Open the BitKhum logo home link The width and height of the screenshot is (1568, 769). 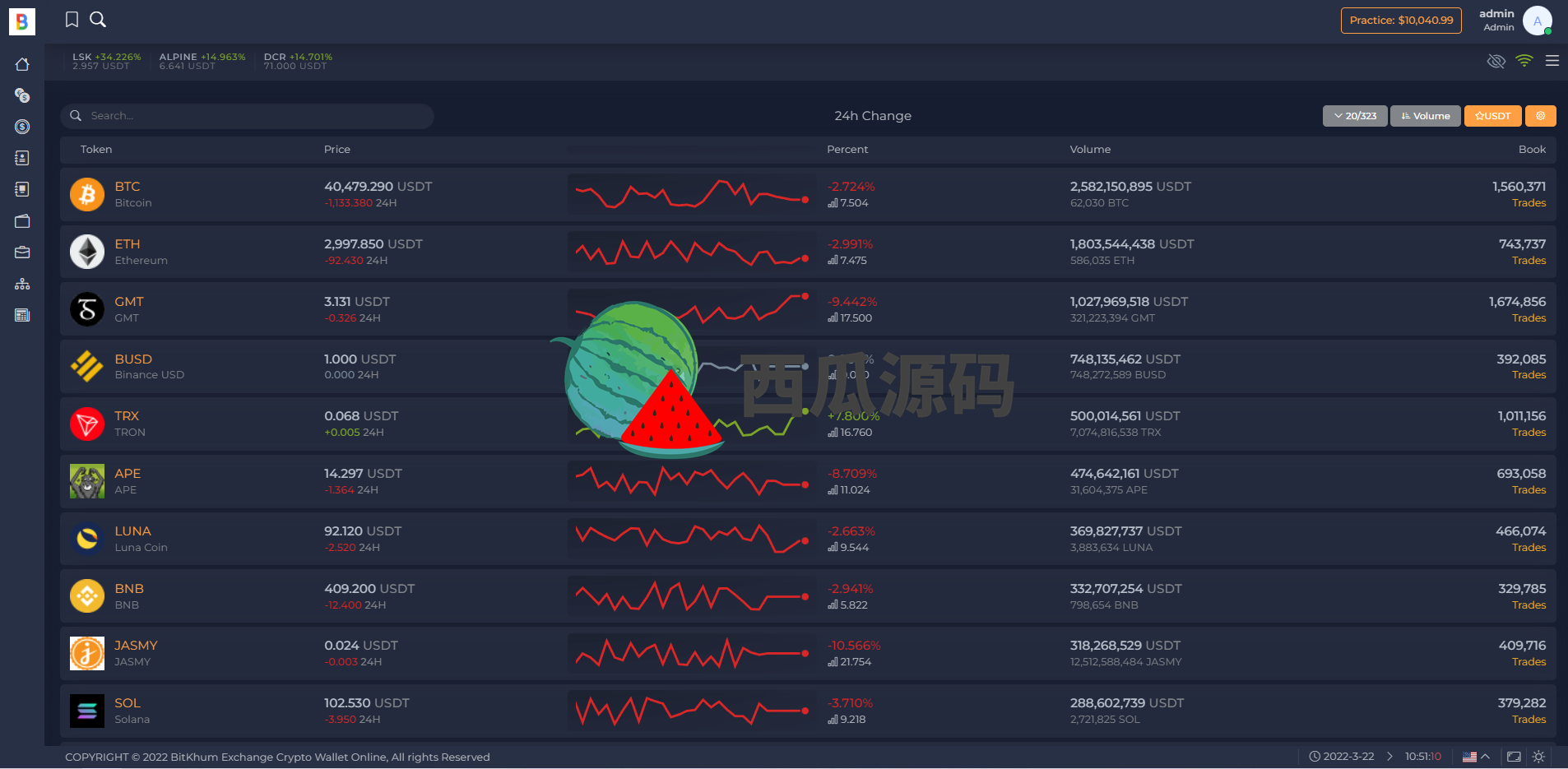(x=22, y=21)
